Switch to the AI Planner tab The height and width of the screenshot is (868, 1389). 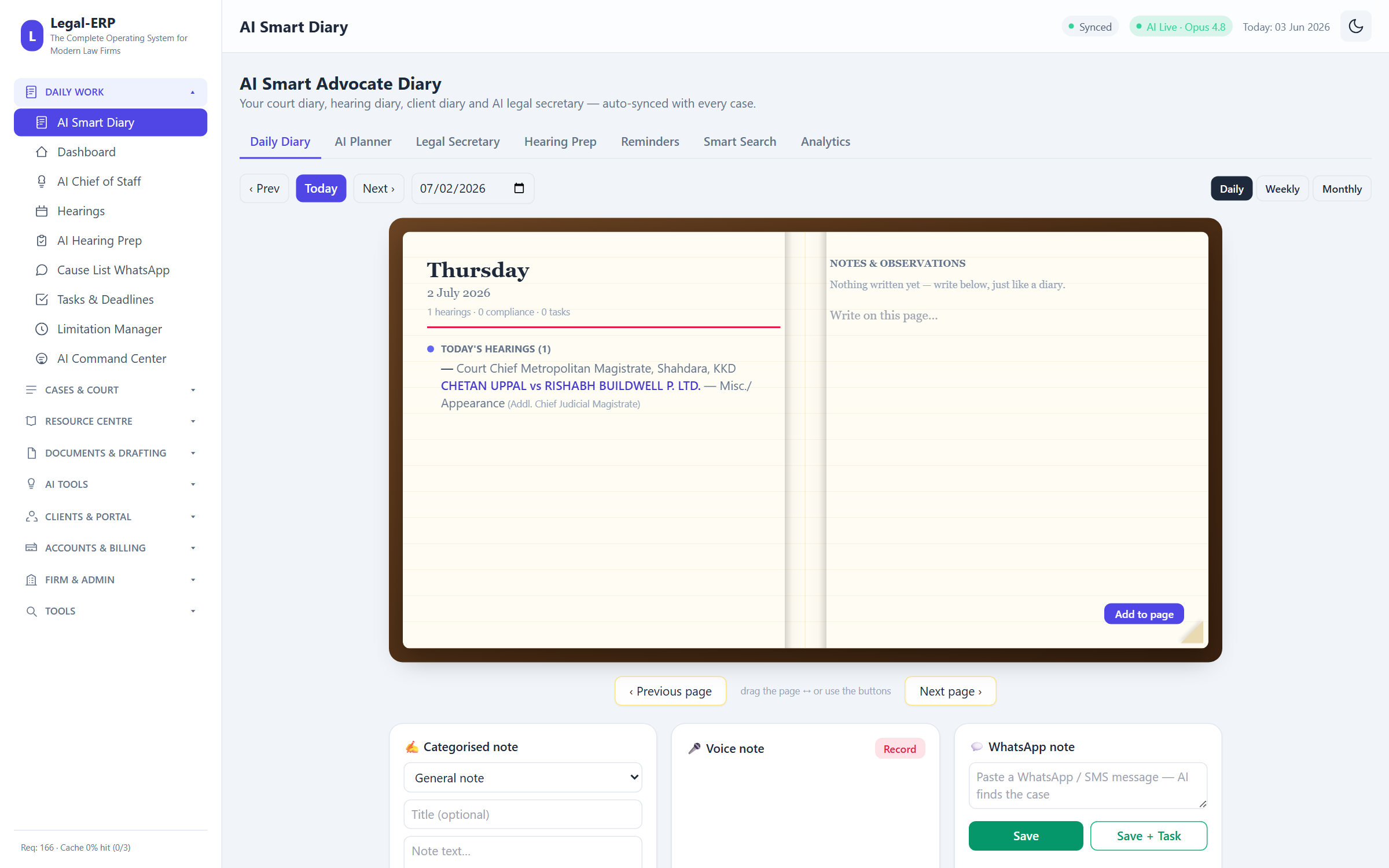[363, 141]
